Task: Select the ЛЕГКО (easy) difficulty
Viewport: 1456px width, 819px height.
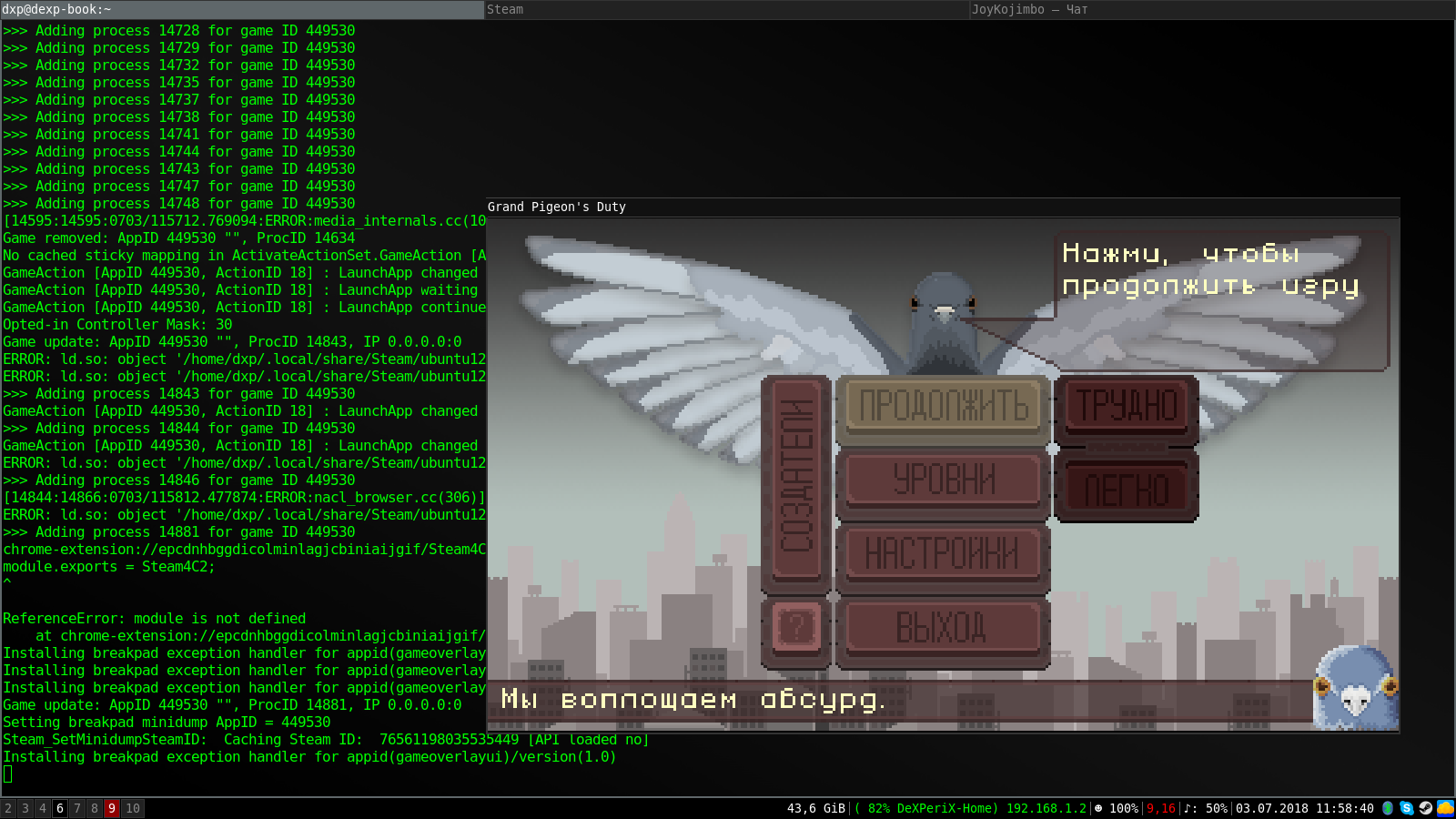Action: pyautogui.click(x=1127, y=490)
